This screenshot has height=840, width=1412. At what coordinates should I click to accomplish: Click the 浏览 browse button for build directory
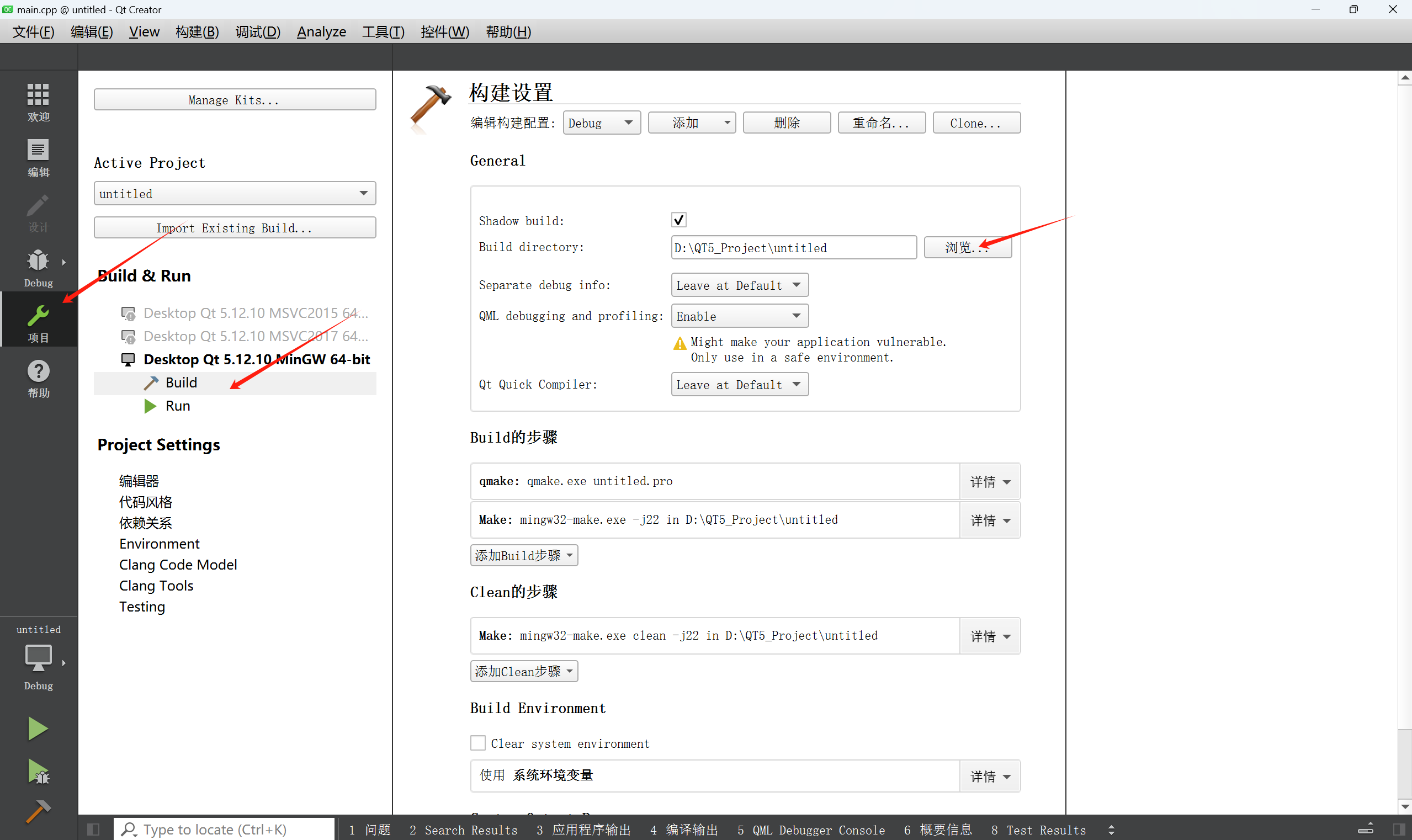click(x=967, y=247)
